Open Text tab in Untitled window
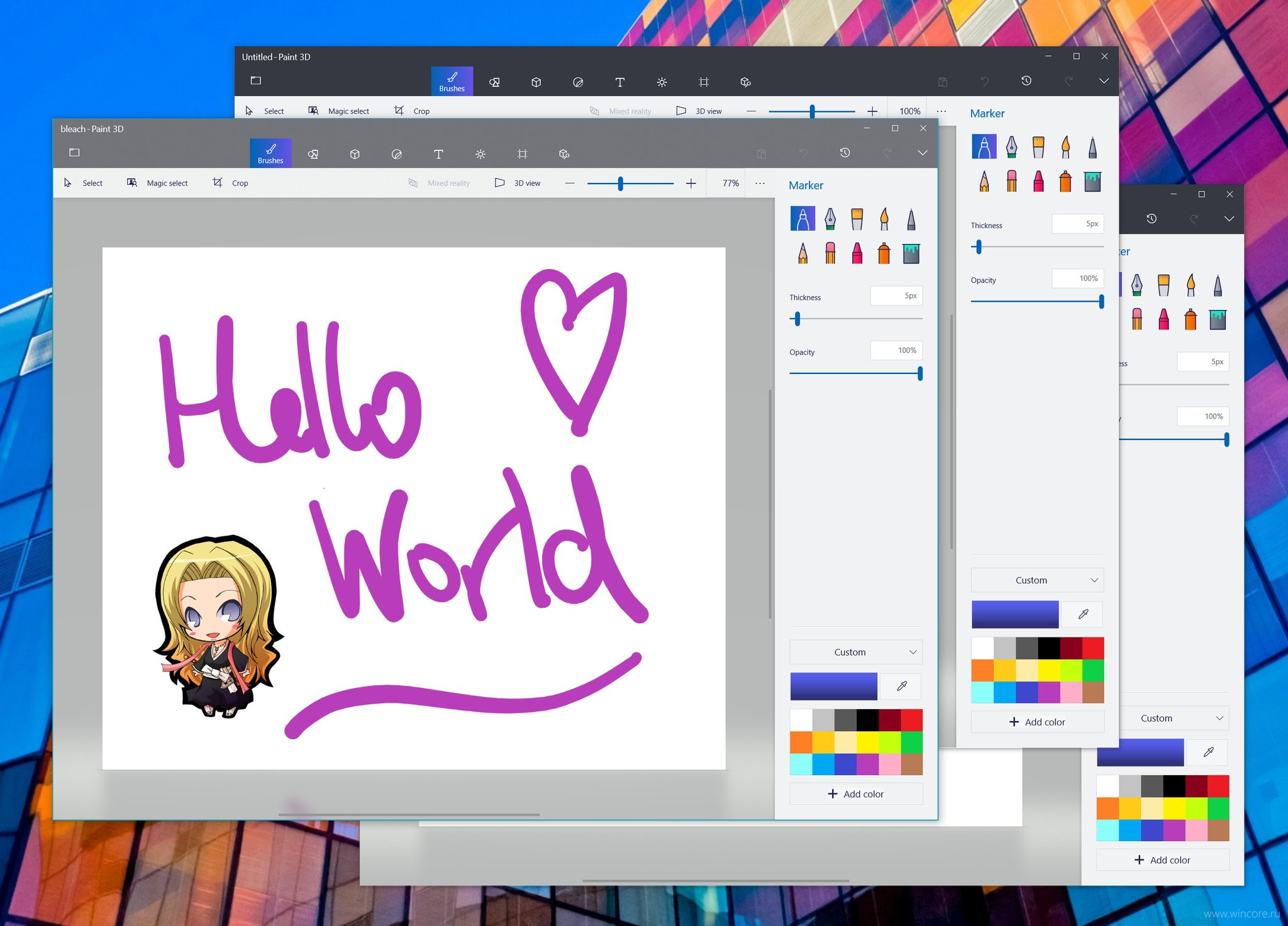Image resolution: width=1288 pixels, height=926 pixels. click(619, 82)
